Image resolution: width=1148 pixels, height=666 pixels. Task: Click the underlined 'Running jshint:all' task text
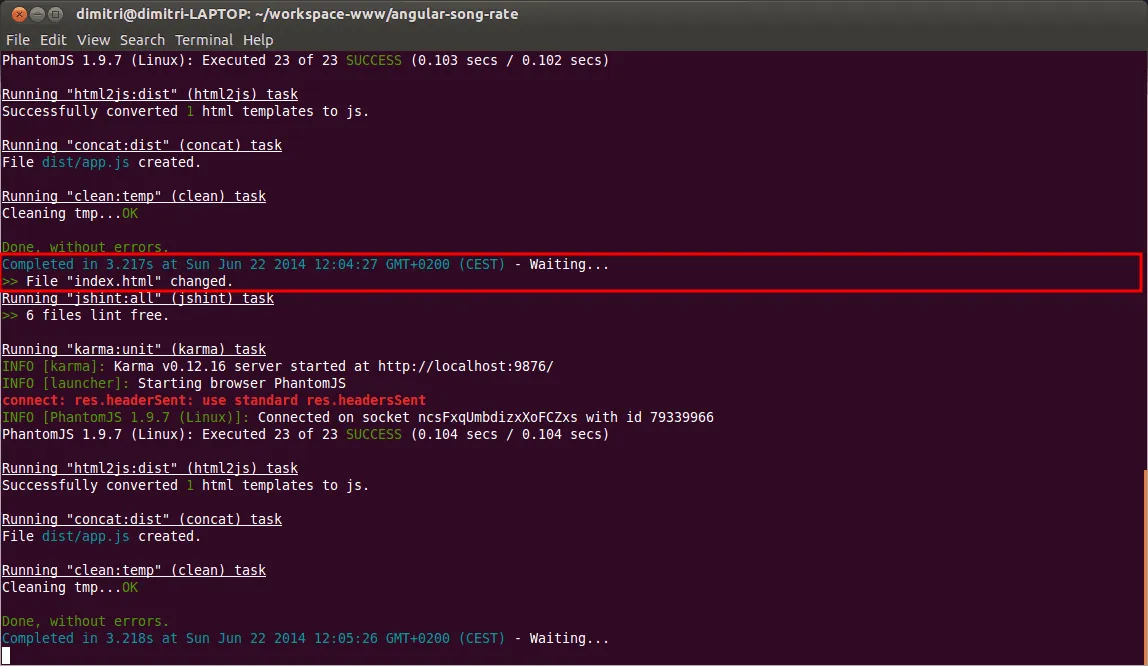point(137,298)
